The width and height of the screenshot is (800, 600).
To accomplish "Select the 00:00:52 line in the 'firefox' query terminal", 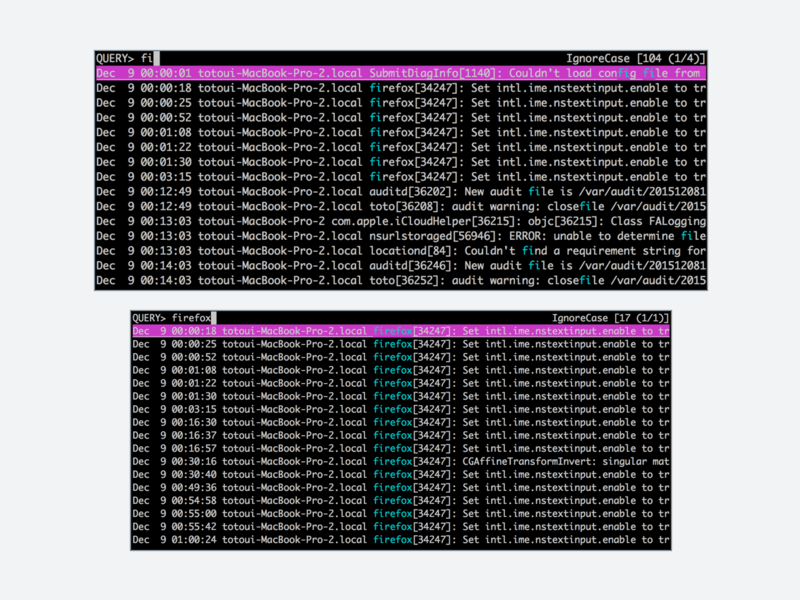I will click(401, 357).
